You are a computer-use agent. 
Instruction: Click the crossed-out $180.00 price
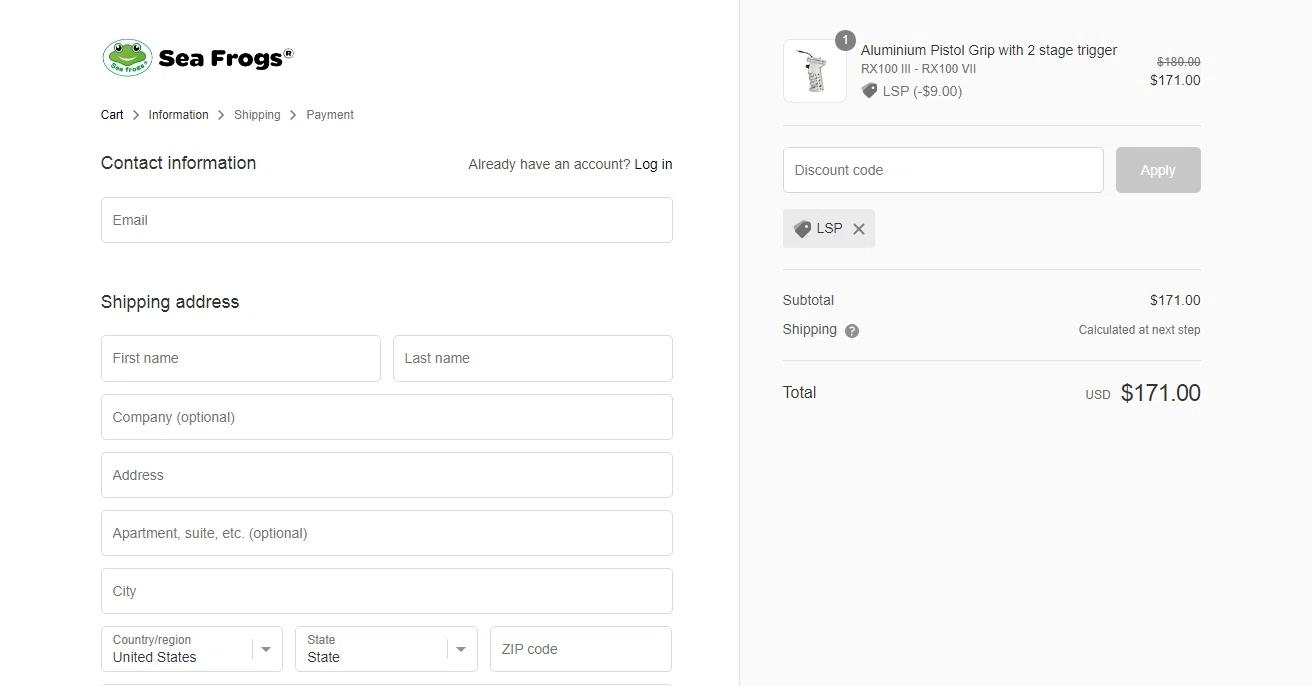coord(1179,62)
